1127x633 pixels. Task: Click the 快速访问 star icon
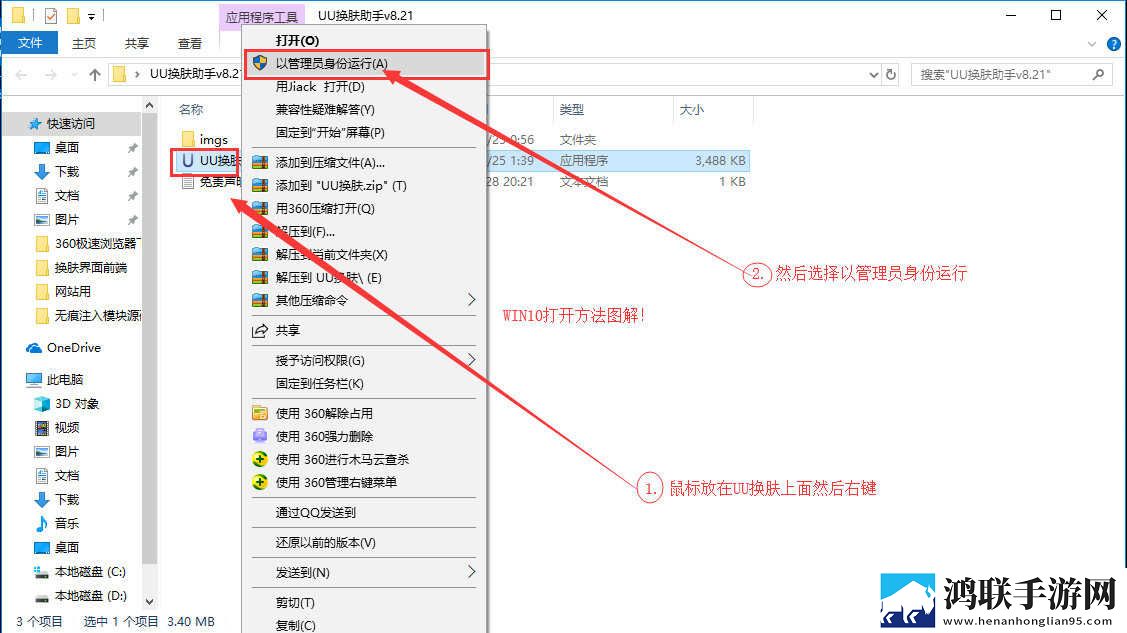(x=34, y=124)
